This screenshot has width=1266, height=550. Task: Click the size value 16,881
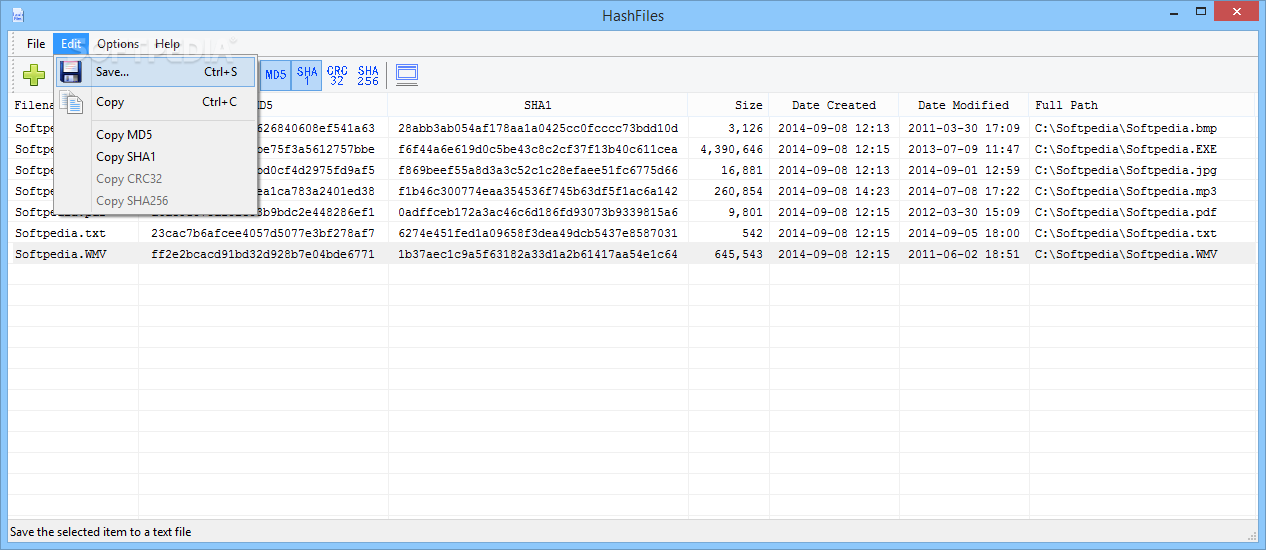[742, 170]
